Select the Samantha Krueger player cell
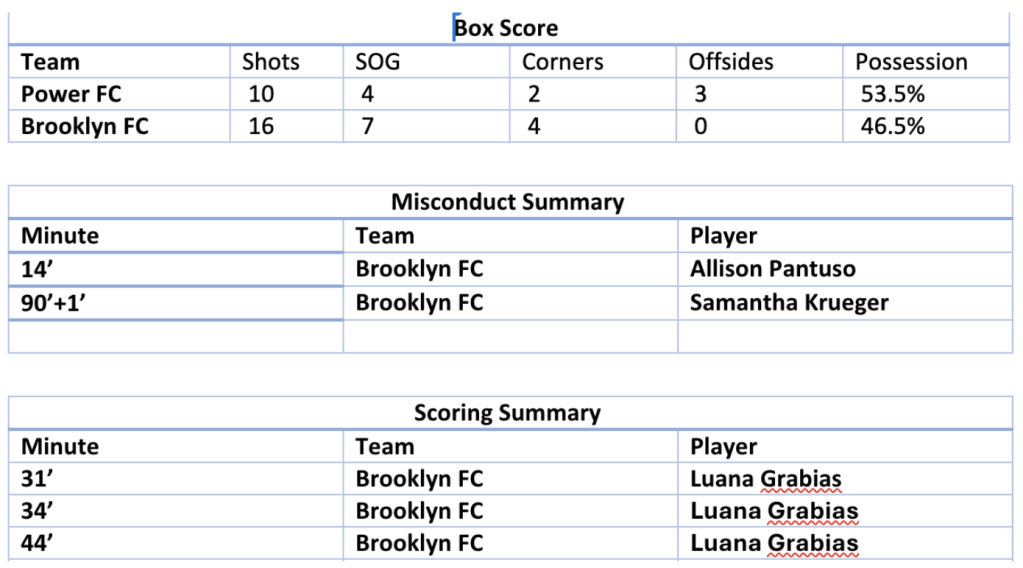This screenshot has width=1023, height=568. click(845, 303)
